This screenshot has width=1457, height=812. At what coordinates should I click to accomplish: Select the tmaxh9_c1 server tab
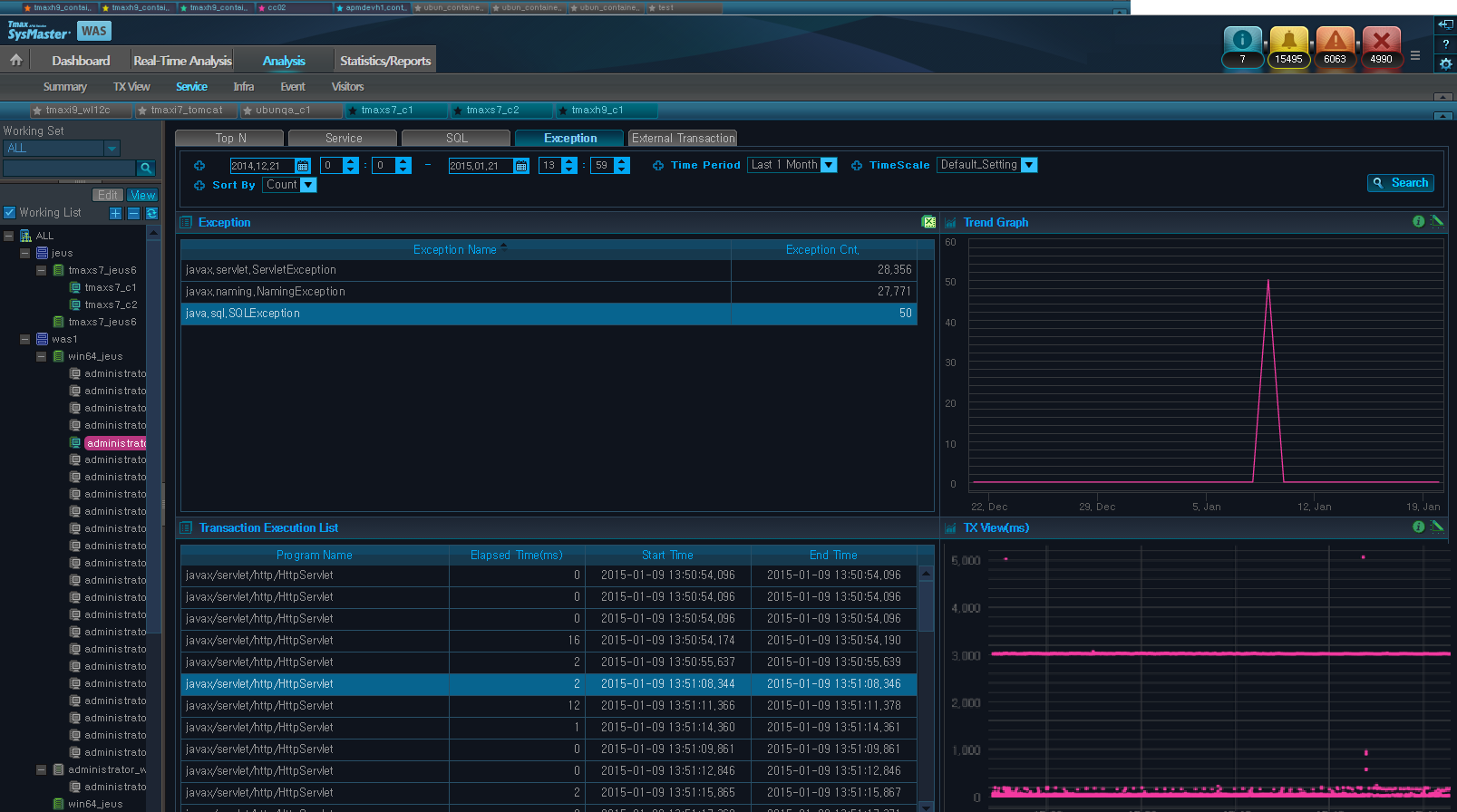[607, 111]
